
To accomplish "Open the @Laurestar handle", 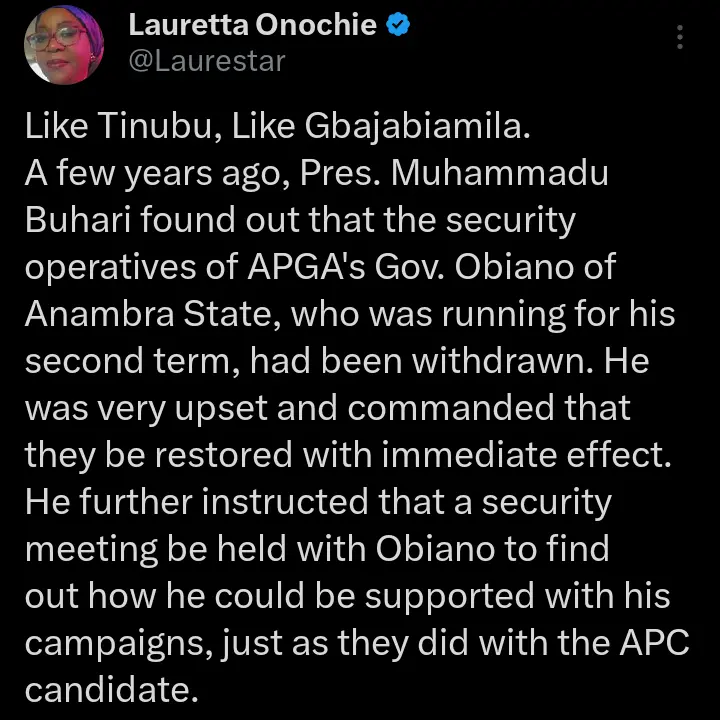I will [x=207, y=61].
